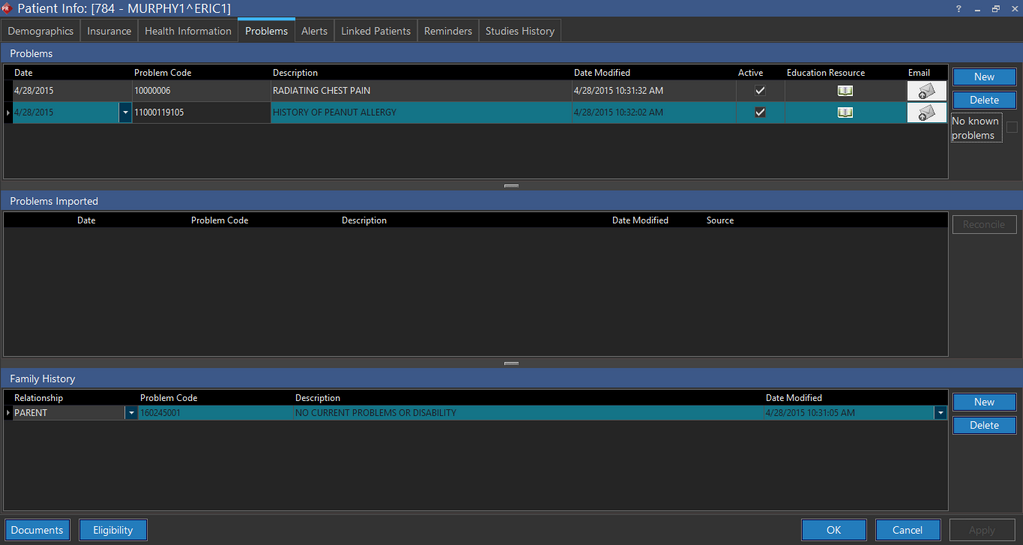Click email icon for Radiating Chest Pain
This screenshot has width=1023, height=545.
[926, 90]
